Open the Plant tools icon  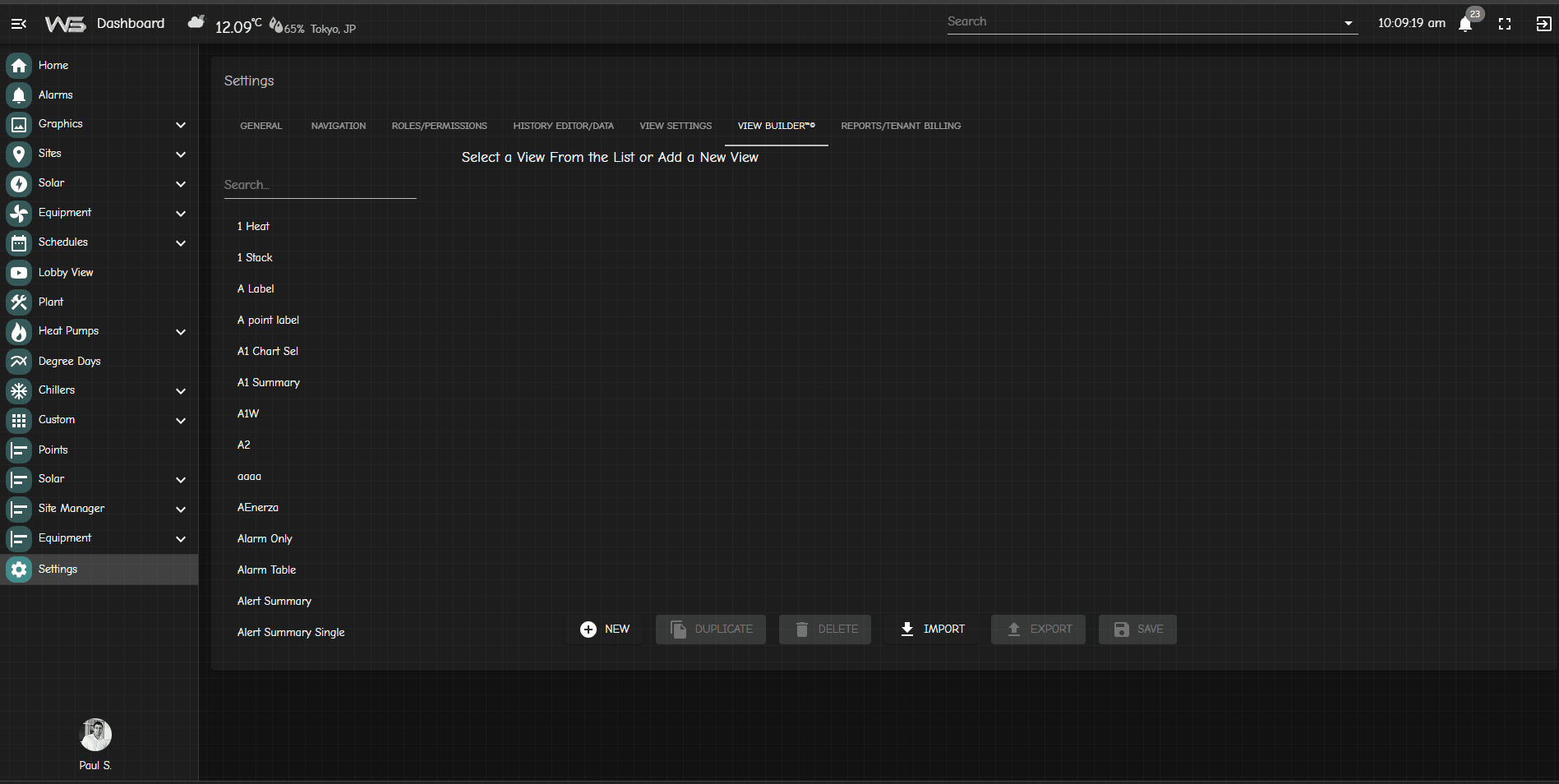pos(19,302)
